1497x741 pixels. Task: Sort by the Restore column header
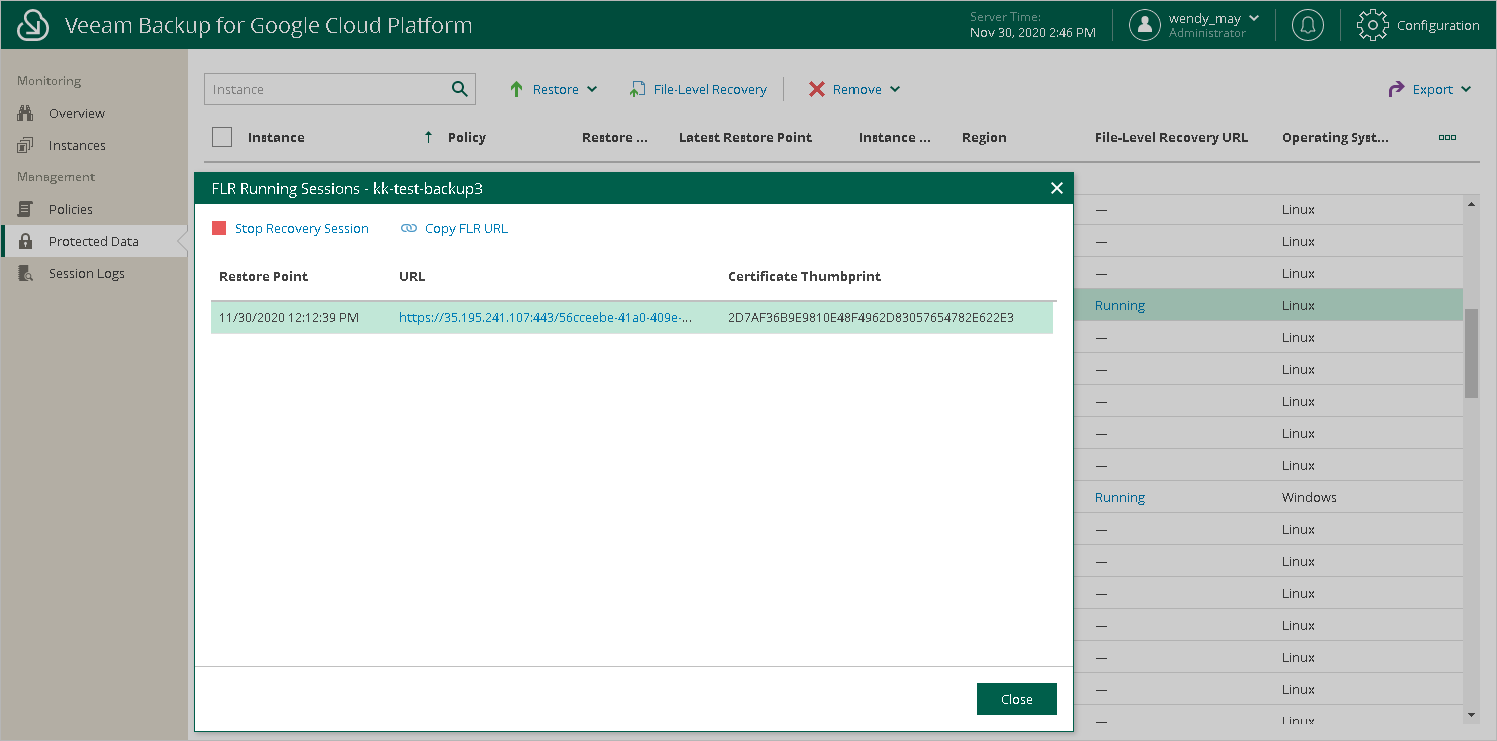615,137
